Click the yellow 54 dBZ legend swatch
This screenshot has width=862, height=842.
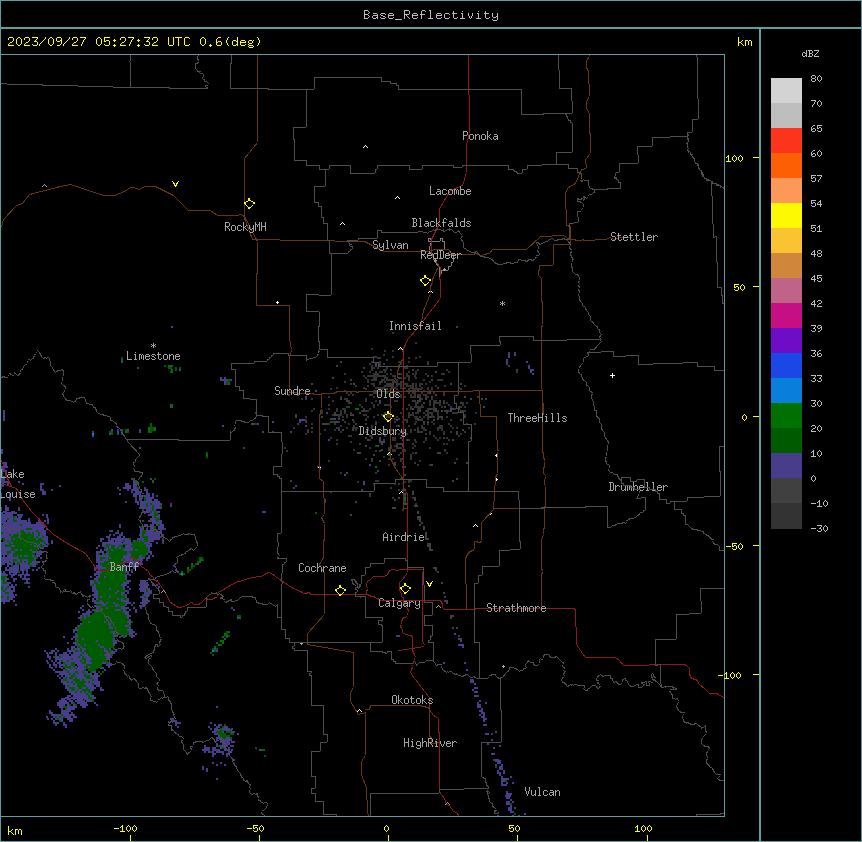[786, 215]
